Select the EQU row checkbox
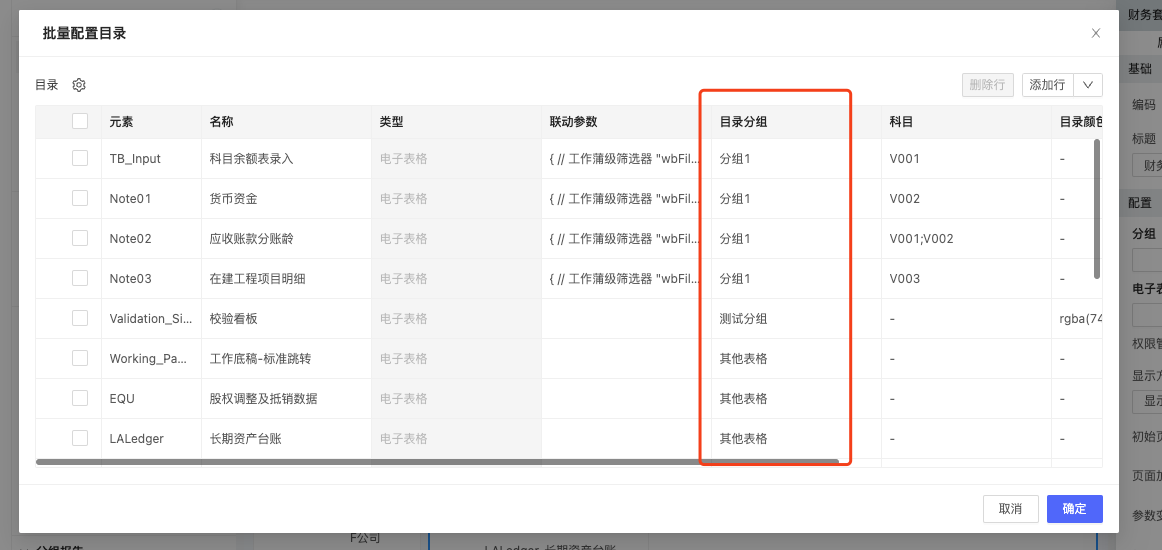This screenshot has width=1162, height=550. (x=80, y=398)
